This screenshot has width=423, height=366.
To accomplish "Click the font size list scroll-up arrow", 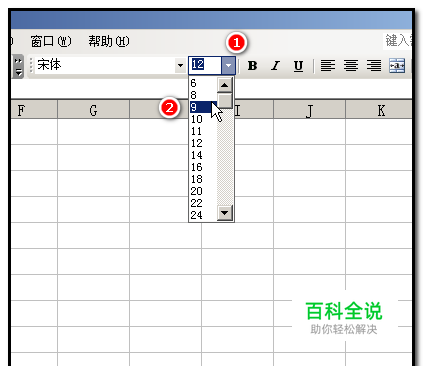I will (225, 85).
